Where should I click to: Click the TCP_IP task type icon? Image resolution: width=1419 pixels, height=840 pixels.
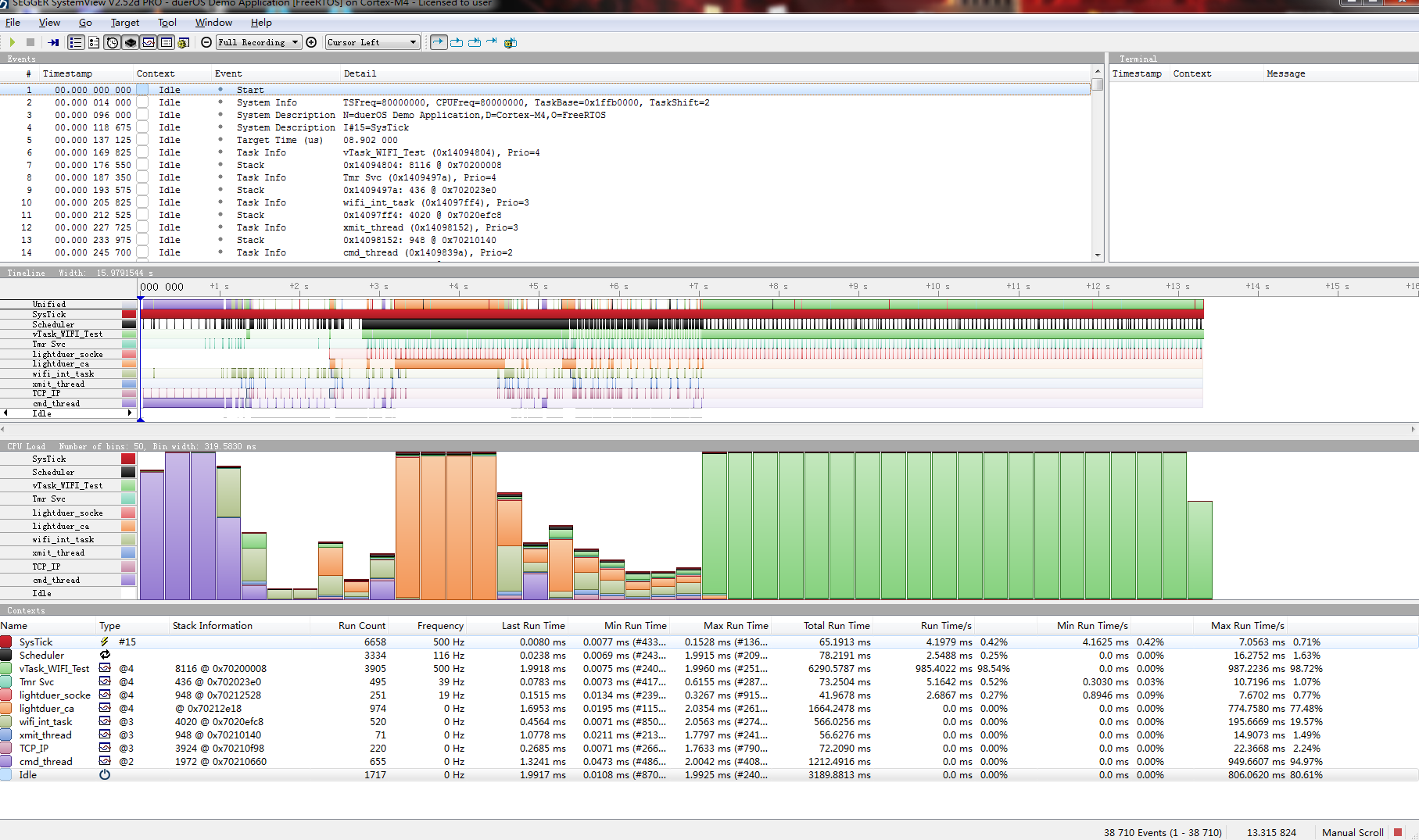pyautogui.click(x=105, y=748)
